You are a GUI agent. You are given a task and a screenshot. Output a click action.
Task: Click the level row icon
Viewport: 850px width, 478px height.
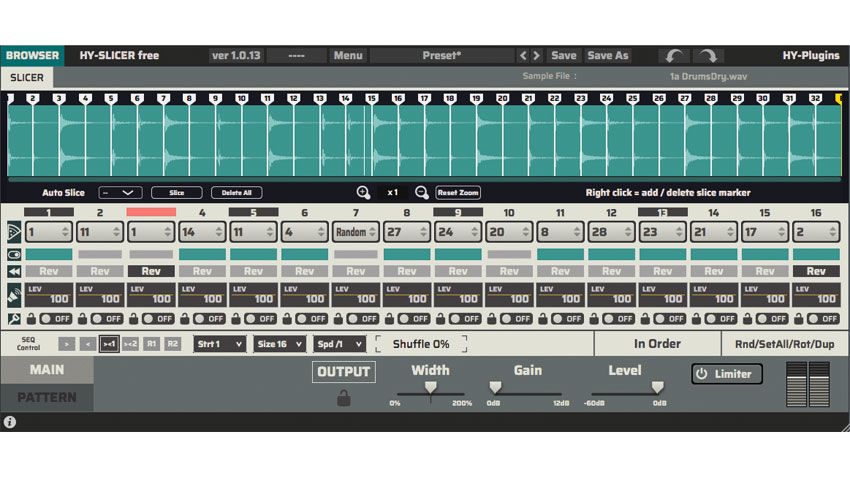pos(14,295)
